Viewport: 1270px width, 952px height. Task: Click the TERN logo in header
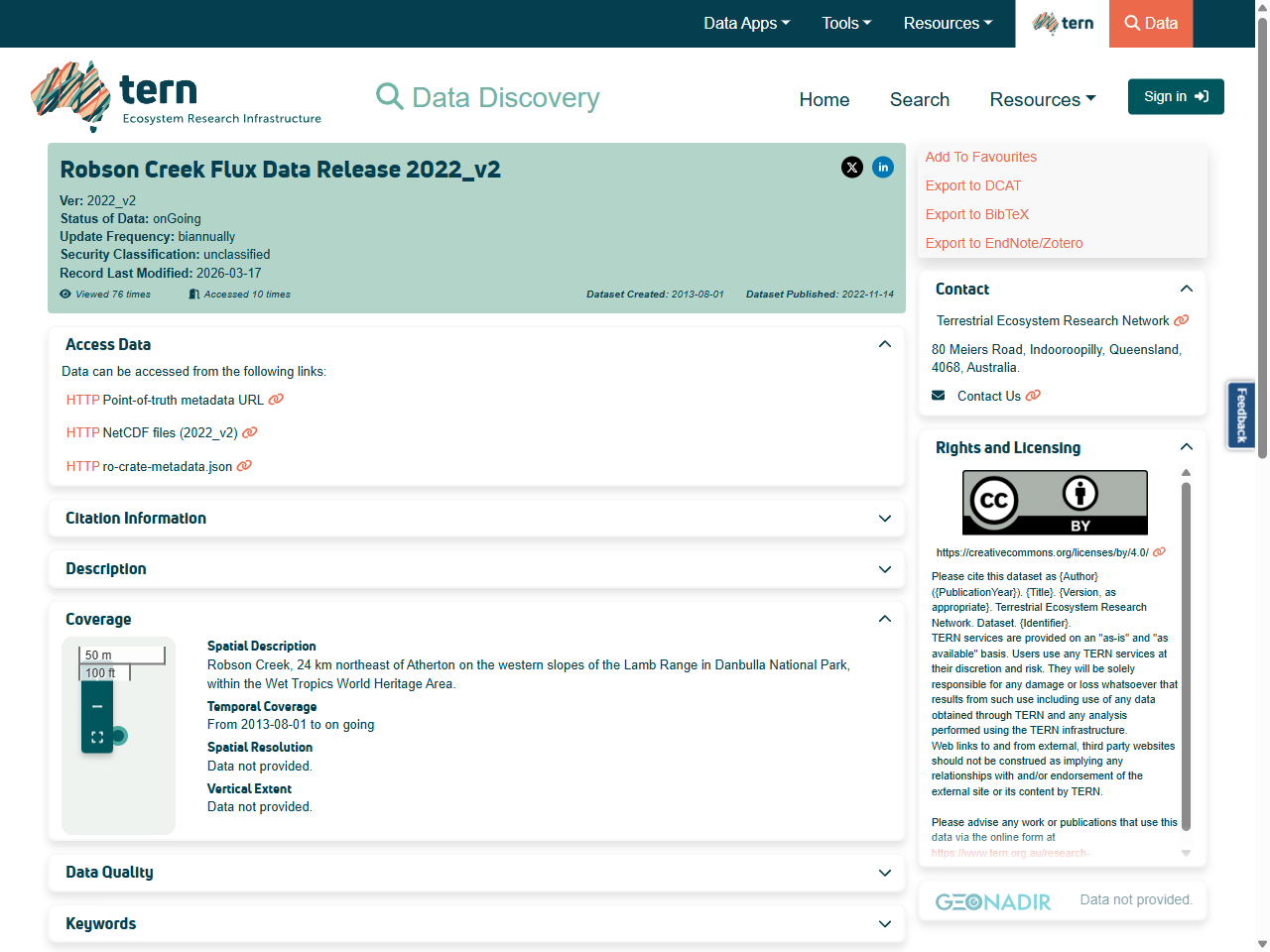coord(176,97)
